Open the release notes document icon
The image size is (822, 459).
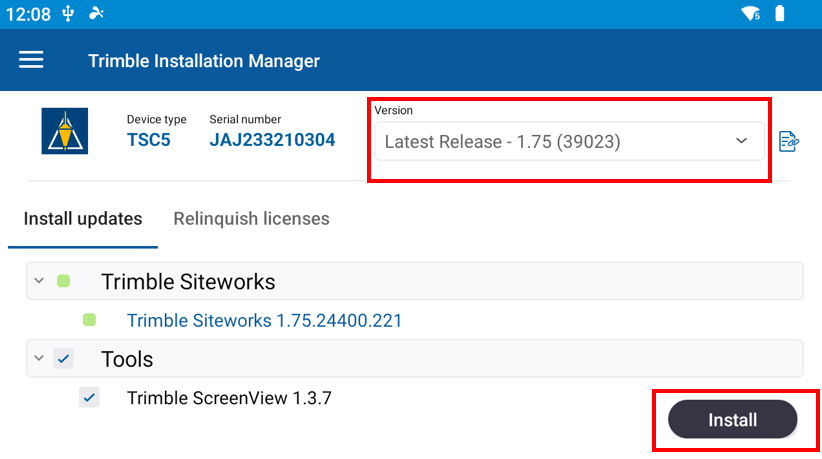(788, 141)
